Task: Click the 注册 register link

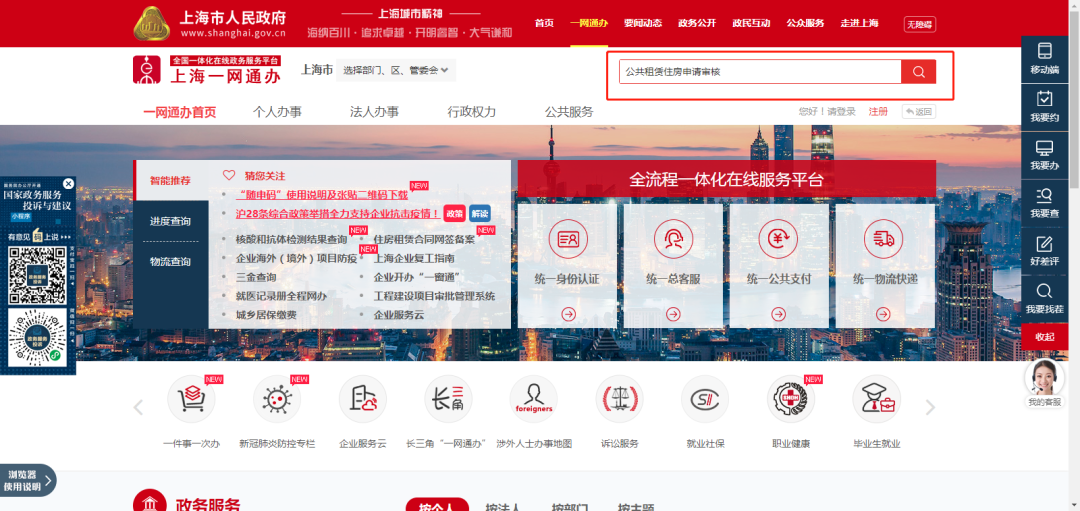Action: point(878,112)
